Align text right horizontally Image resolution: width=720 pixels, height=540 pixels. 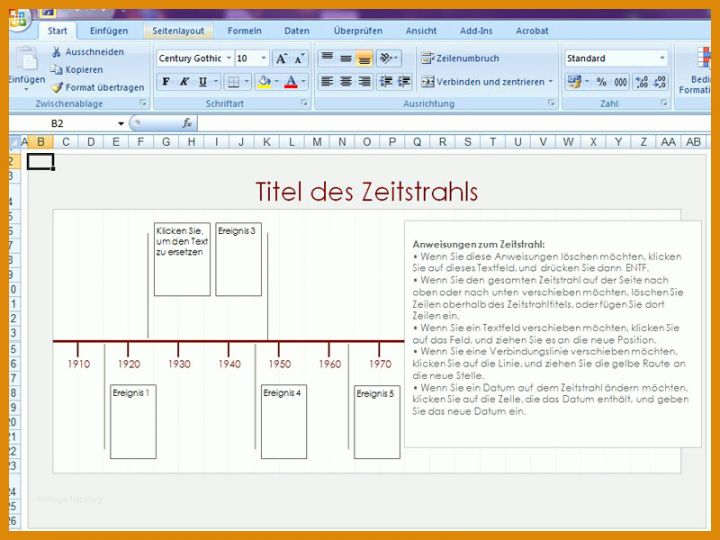(x=364, y=82)
